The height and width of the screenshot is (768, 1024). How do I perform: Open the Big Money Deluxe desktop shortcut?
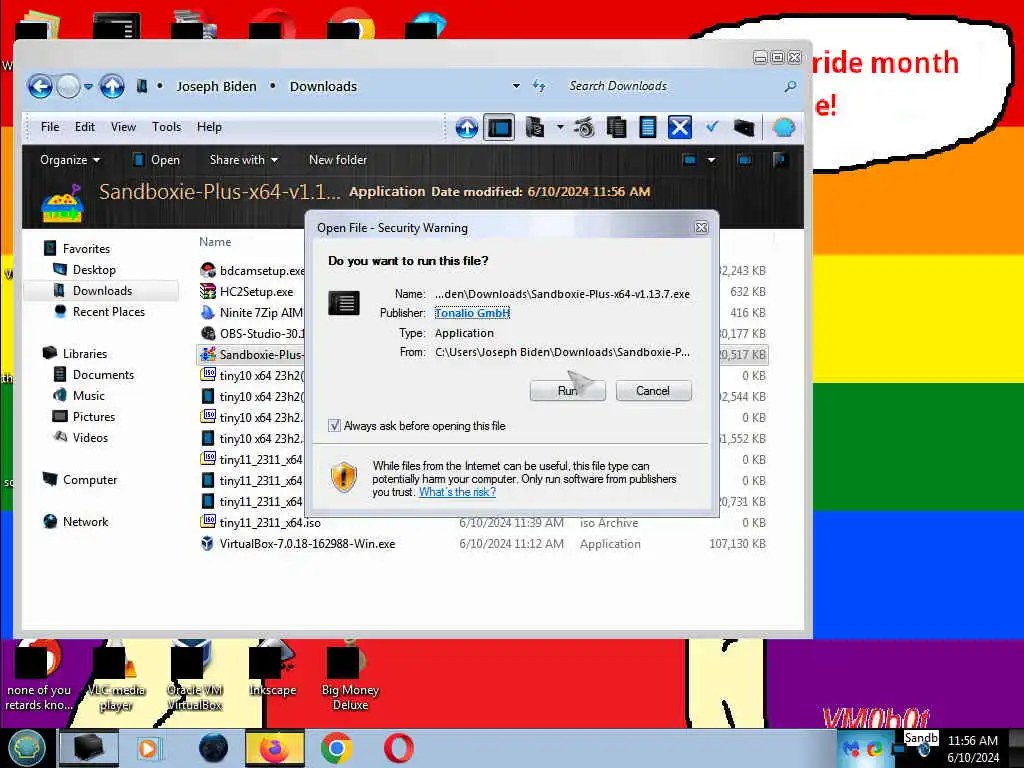coord(350,678)
